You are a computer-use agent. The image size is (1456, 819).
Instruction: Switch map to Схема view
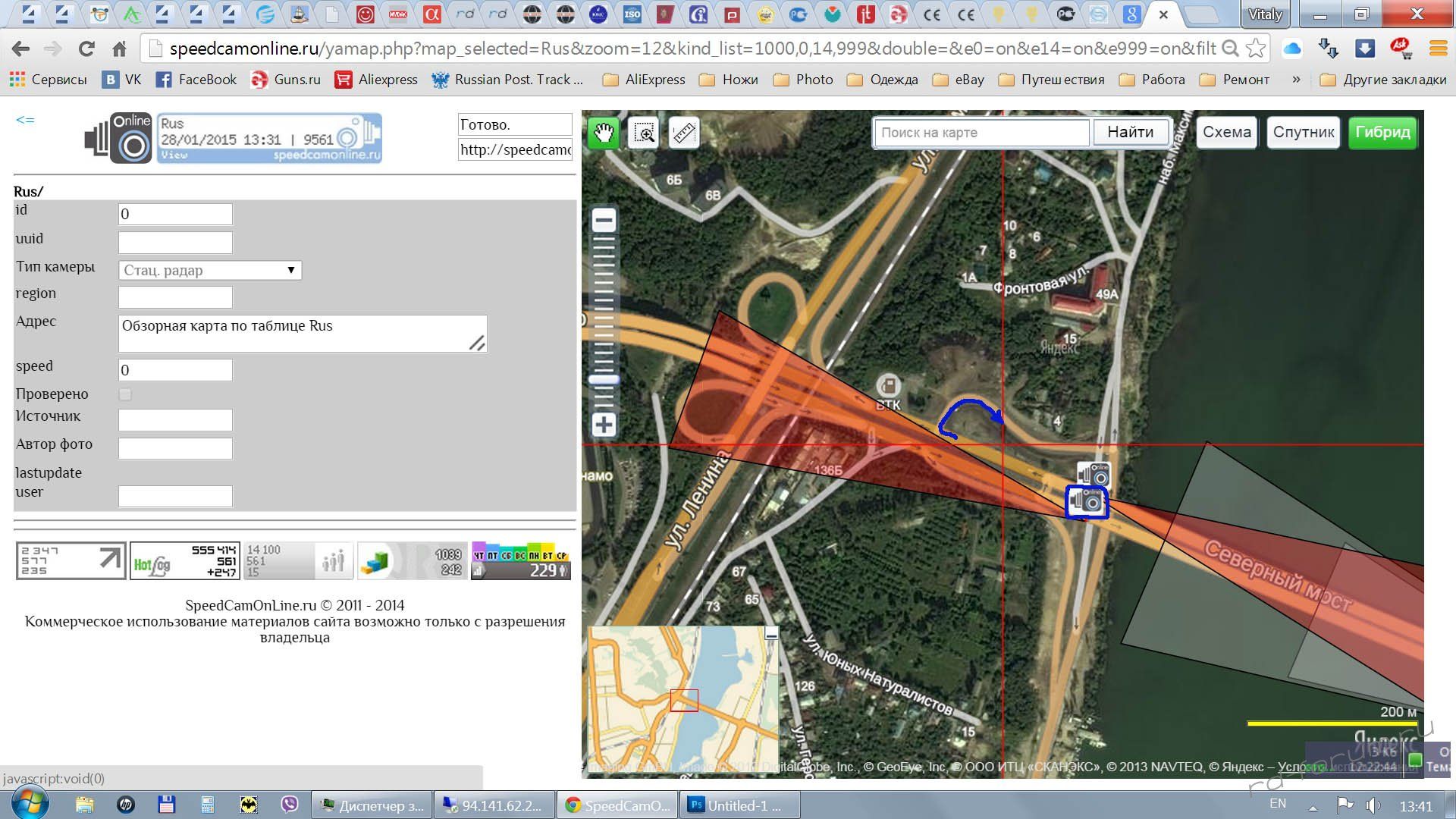point(1226,133)
